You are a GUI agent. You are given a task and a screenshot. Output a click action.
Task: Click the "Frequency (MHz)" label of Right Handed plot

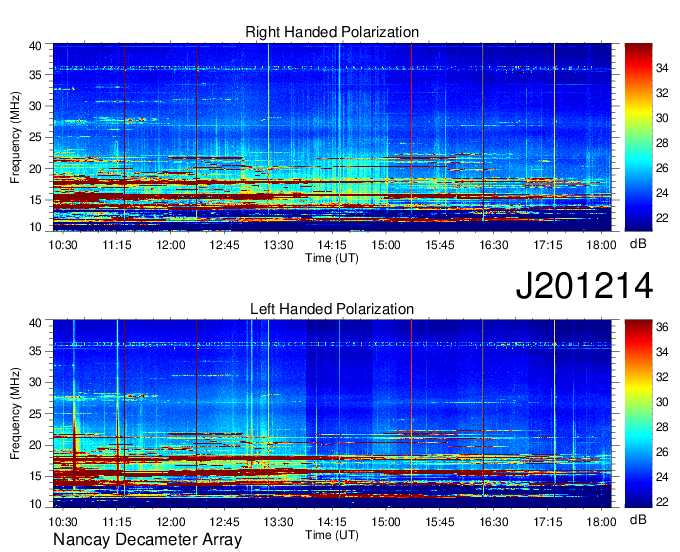coord(15,137)
